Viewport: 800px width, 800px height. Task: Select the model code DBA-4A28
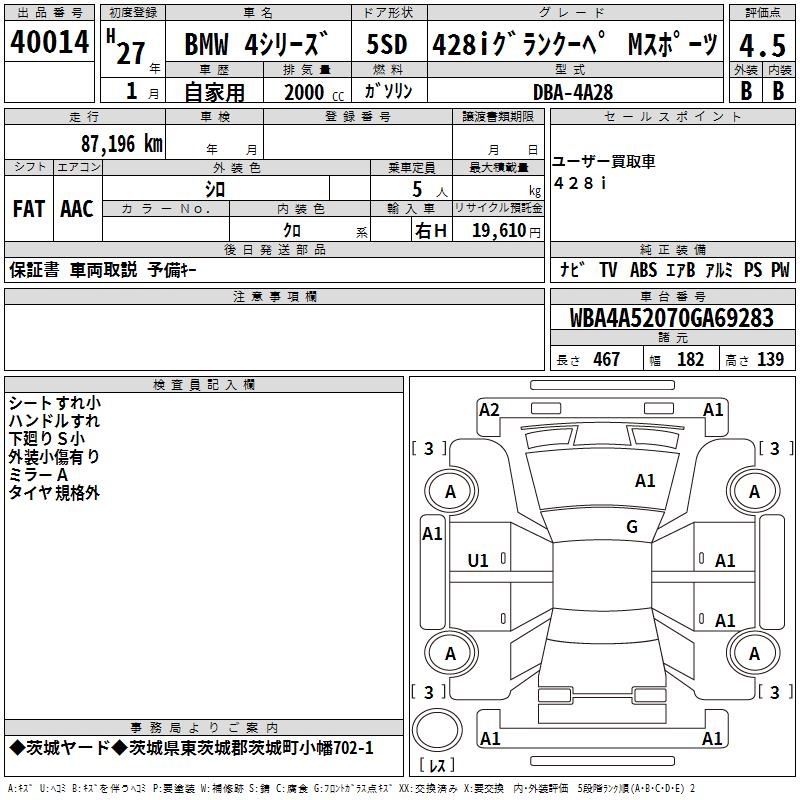pyautogui.click(x=572, y=91)
